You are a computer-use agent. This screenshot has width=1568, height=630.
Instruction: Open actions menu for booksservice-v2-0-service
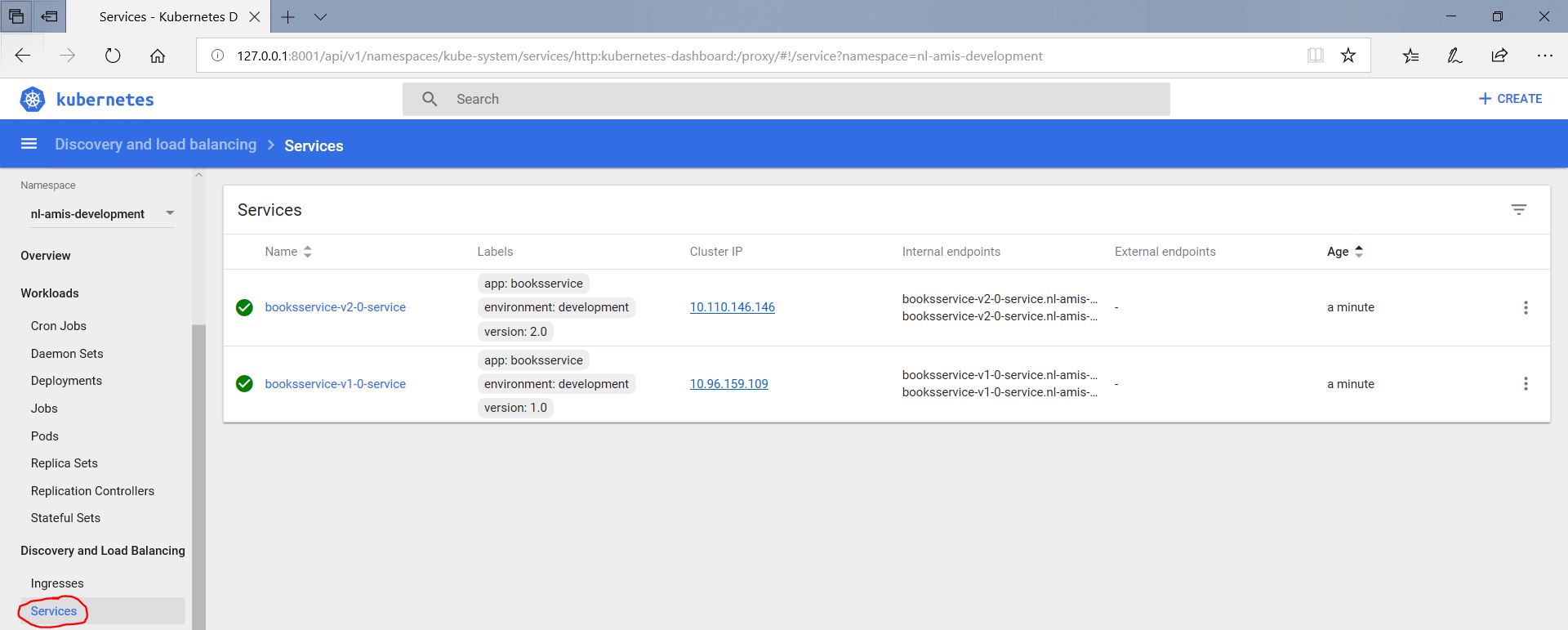coord(1525,308)
